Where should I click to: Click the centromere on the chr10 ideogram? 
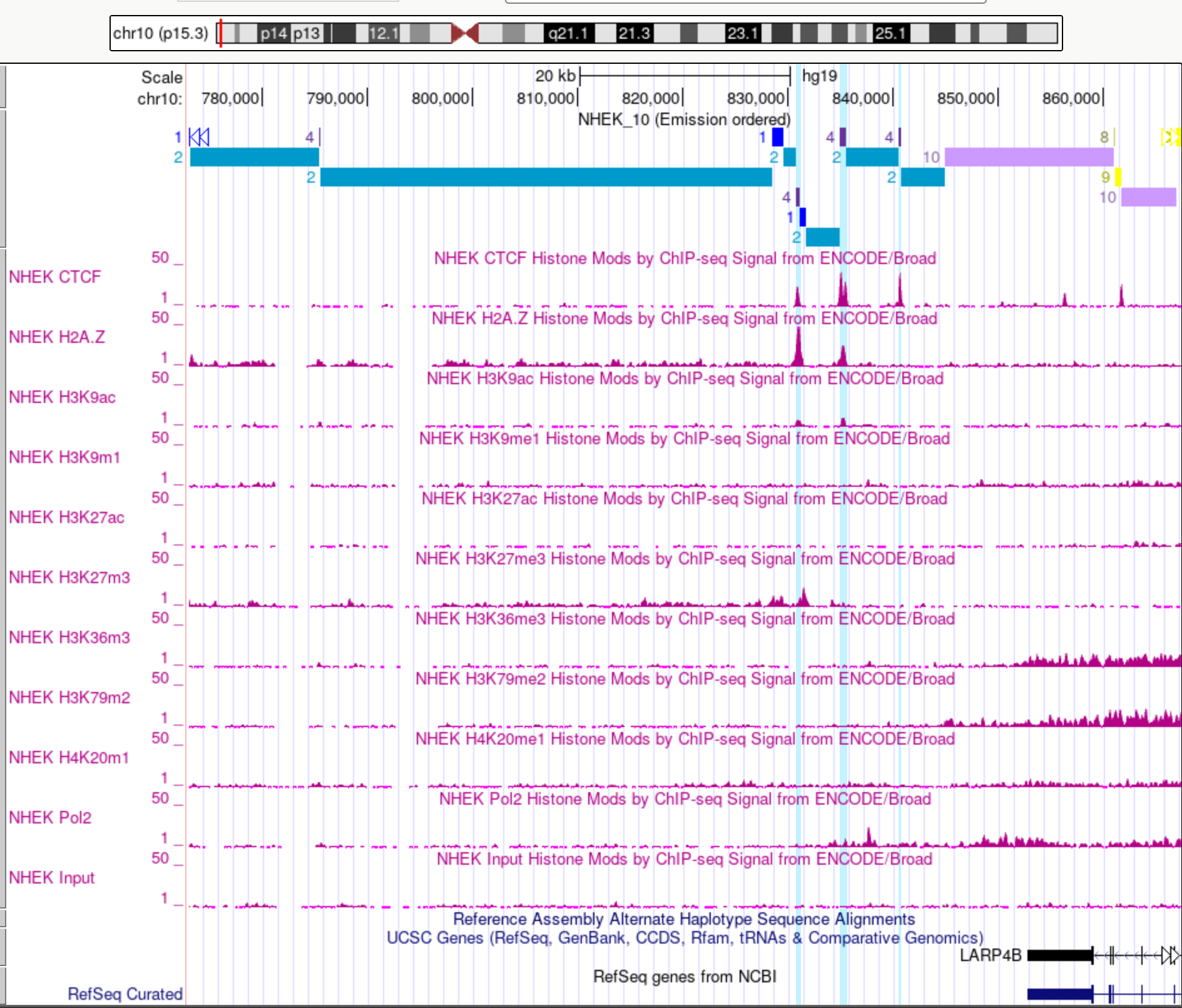pyautogui.click(x=465, y=33)
